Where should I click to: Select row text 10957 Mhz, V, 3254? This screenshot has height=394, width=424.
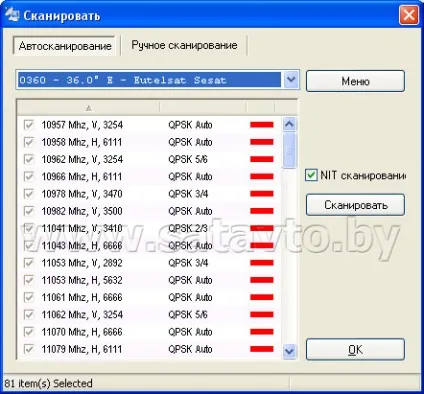82,125
